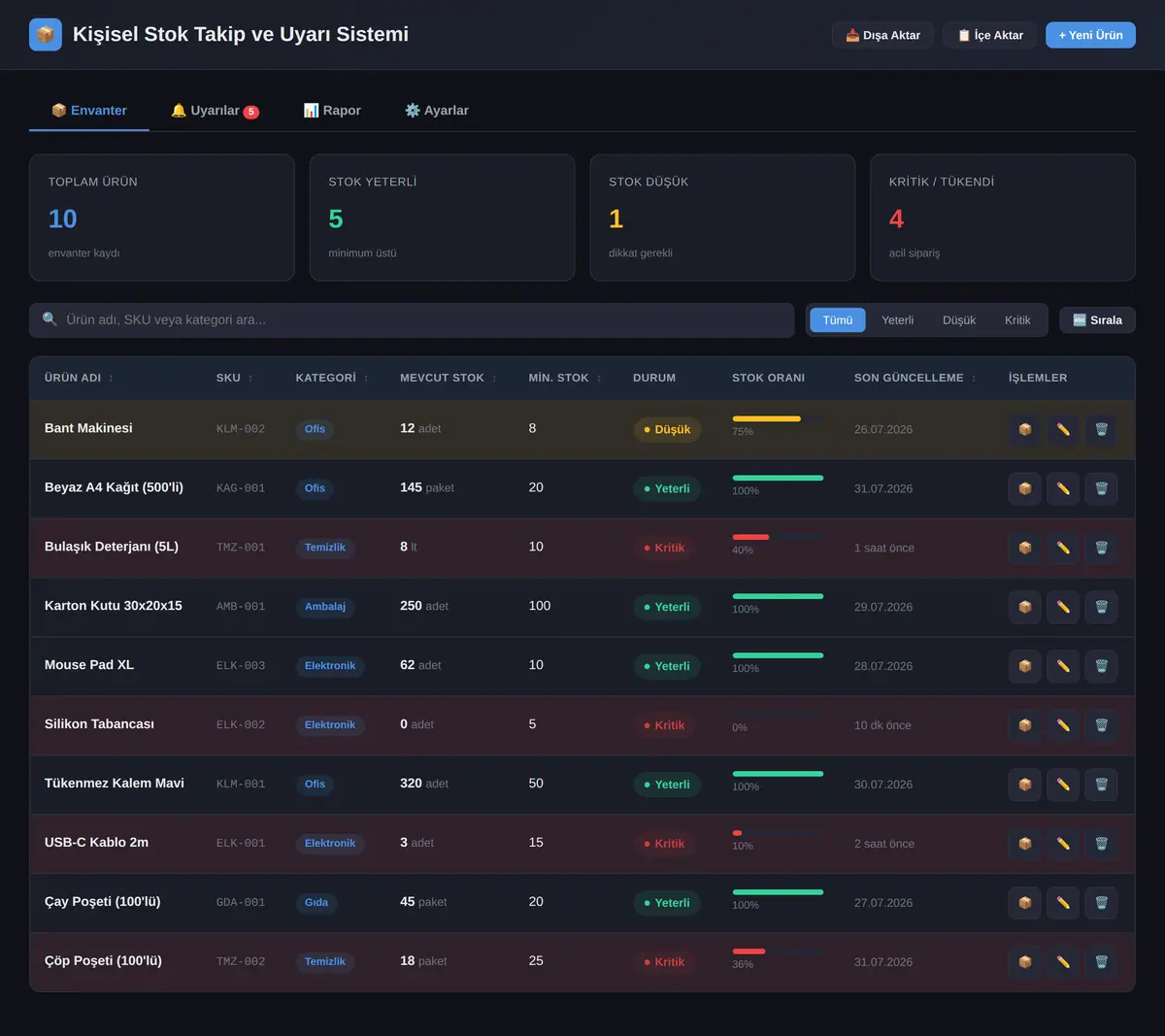Select the Tümü filter option
This screenshot has width=1165, height=1036.
(838, 320)
